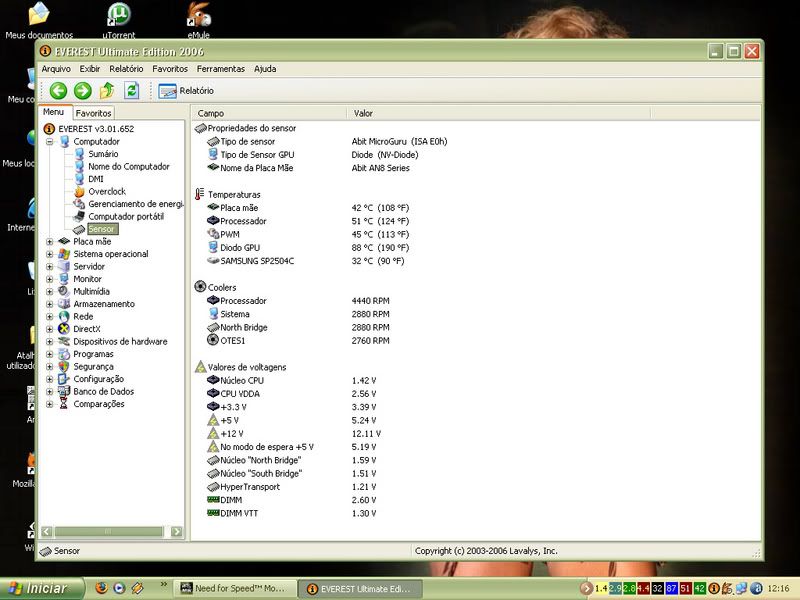800x600 pixels.
Task: Open the Arquivo menu
Action: [56, 69]
